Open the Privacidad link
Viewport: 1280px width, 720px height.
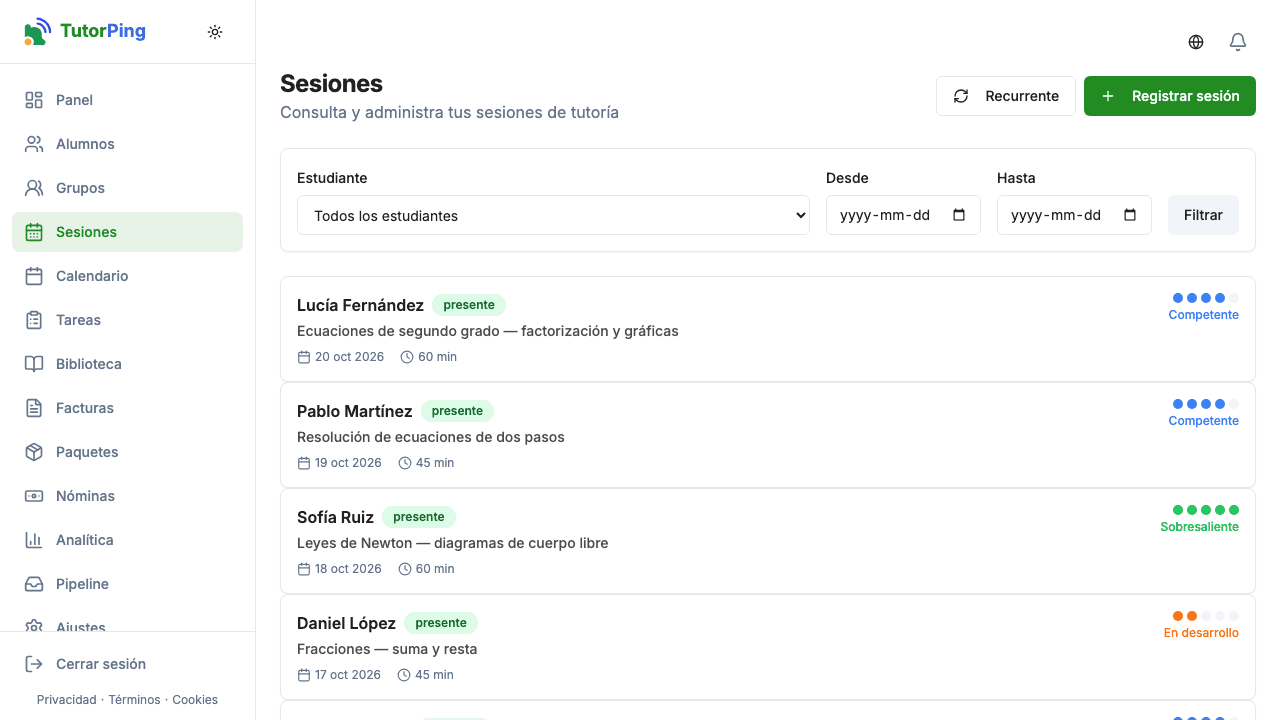click(x=67, y=700)
